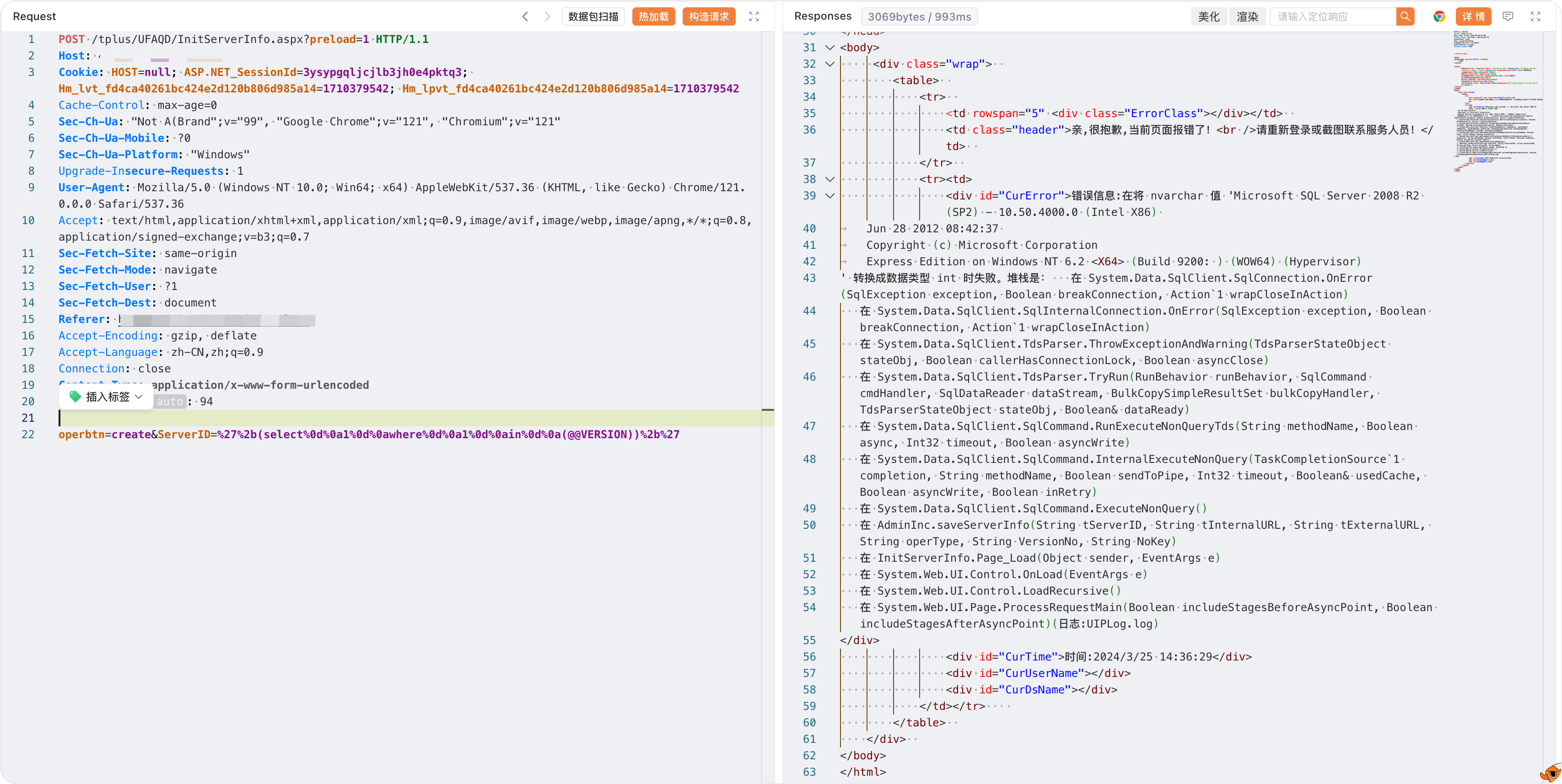Click the Upgrade-Insecure-Requests header
The image size is (1562, 784).
[151, 171]
